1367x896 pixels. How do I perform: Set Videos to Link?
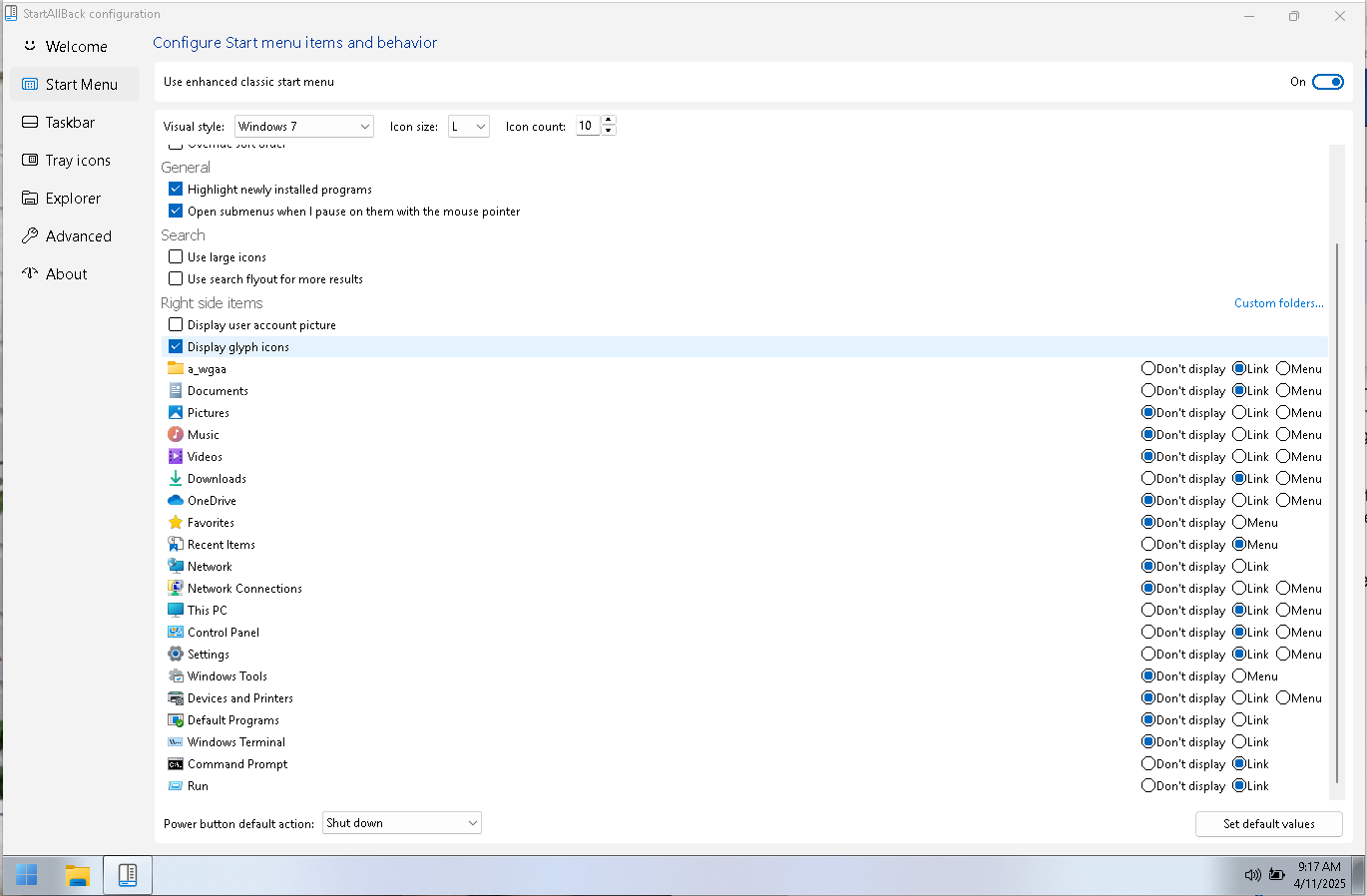[1239, 456]
